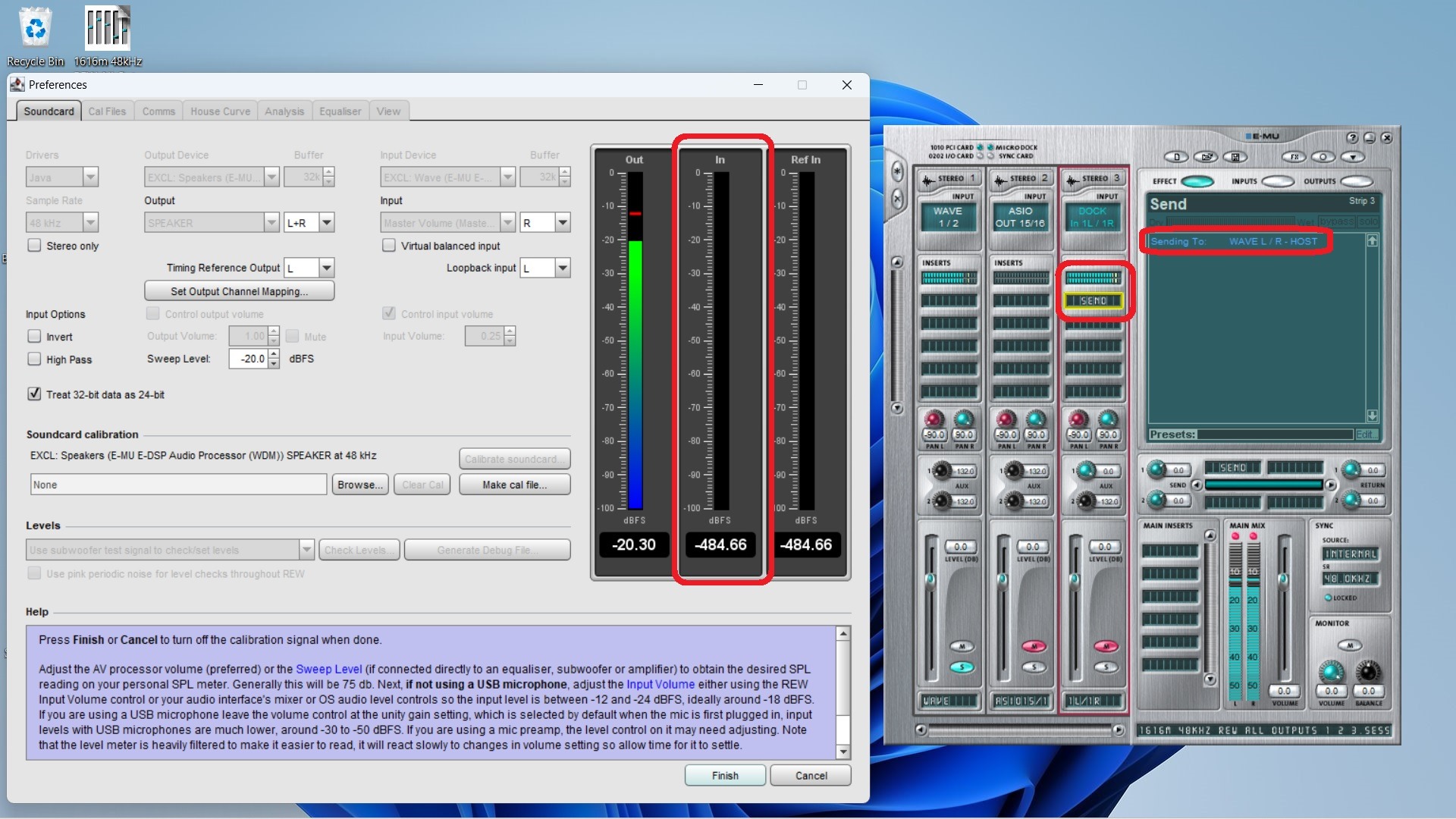Screen dimensions: 1456x819
Task: Click Set Output Channel Mapping button
Action: pos(239,291)
